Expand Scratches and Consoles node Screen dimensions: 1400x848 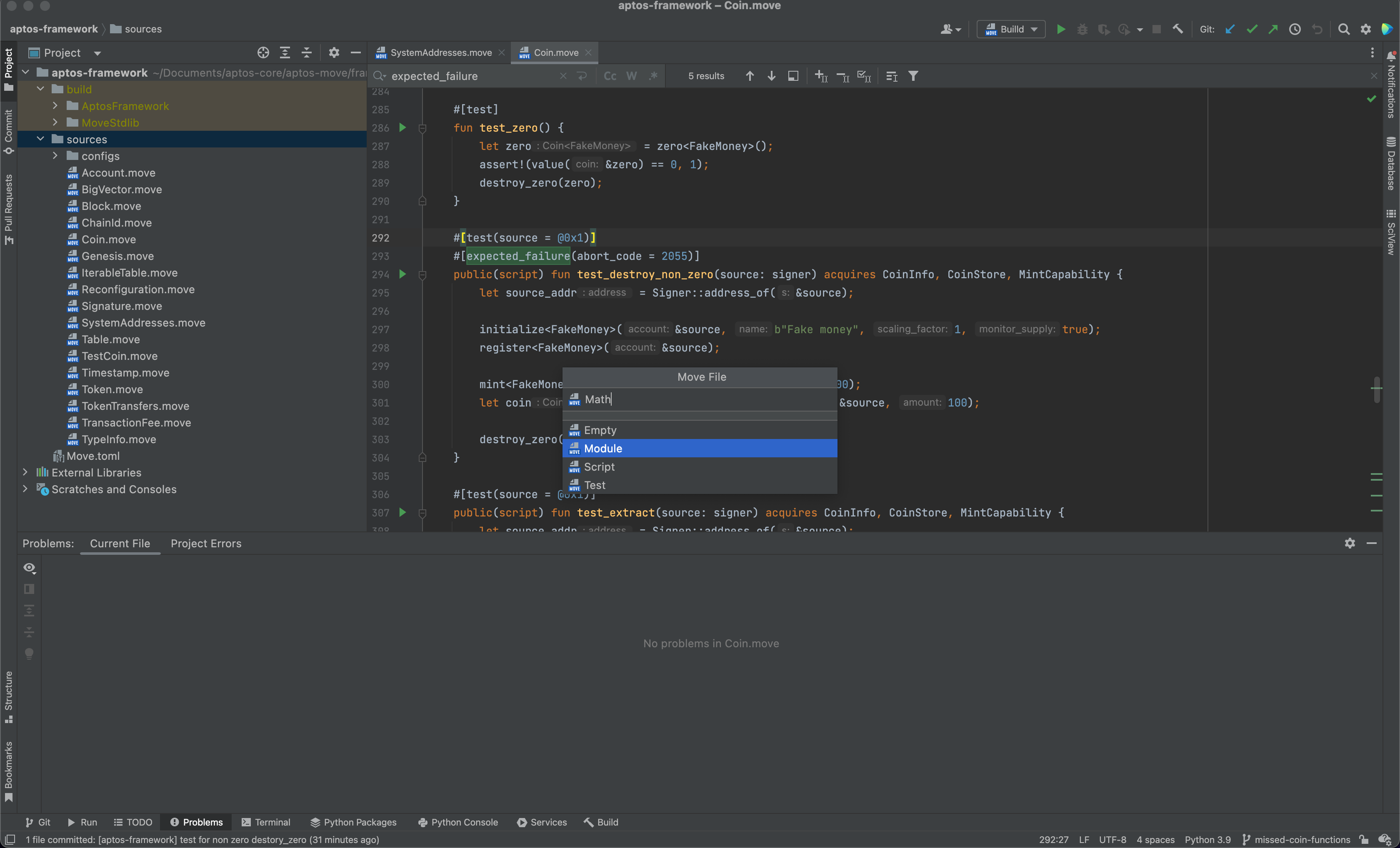click(25, 489)
